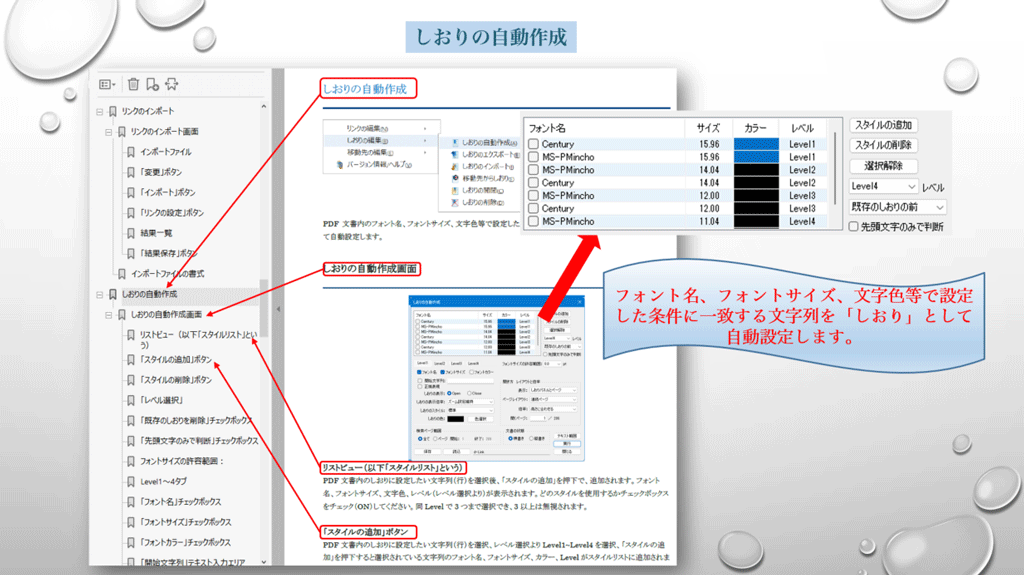Open the bookmark panel options menu icon
1024x575 pixels.
107,84
